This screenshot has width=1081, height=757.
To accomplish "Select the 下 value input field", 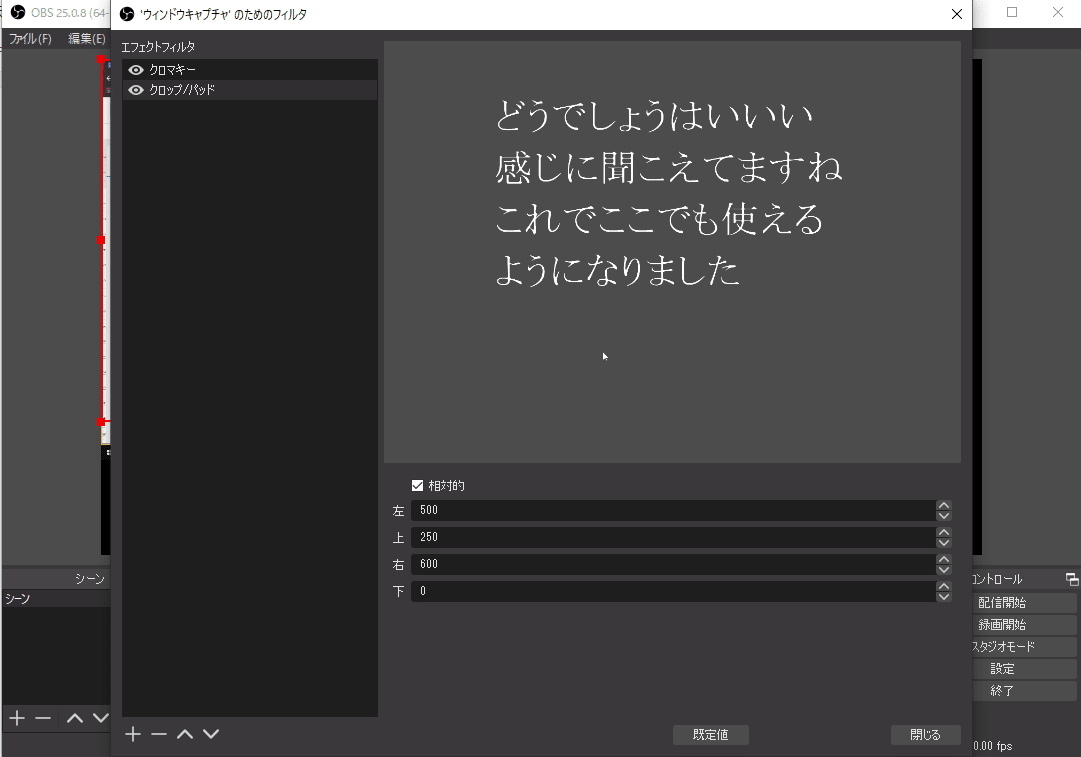I will coord(670,591).
